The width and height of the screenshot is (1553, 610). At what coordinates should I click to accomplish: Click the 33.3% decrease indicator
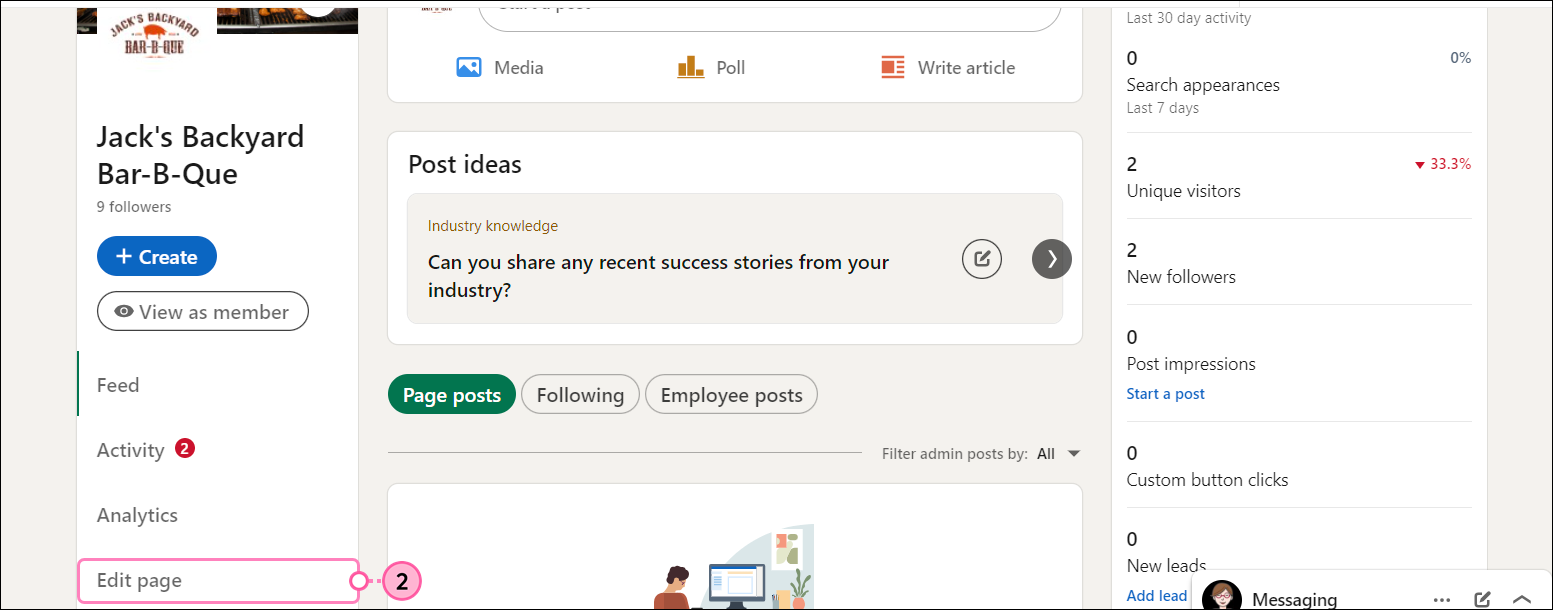pyautogui.click(x=1442, y=164)
